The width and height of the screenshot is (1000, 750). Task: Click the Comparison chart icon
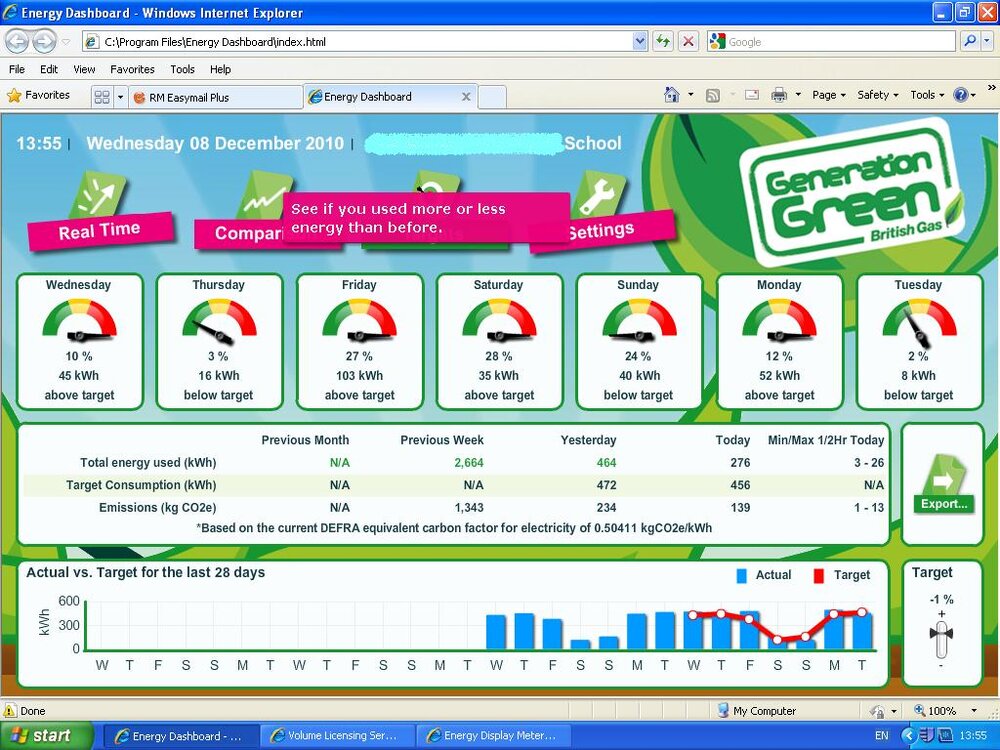click(265, 195)
